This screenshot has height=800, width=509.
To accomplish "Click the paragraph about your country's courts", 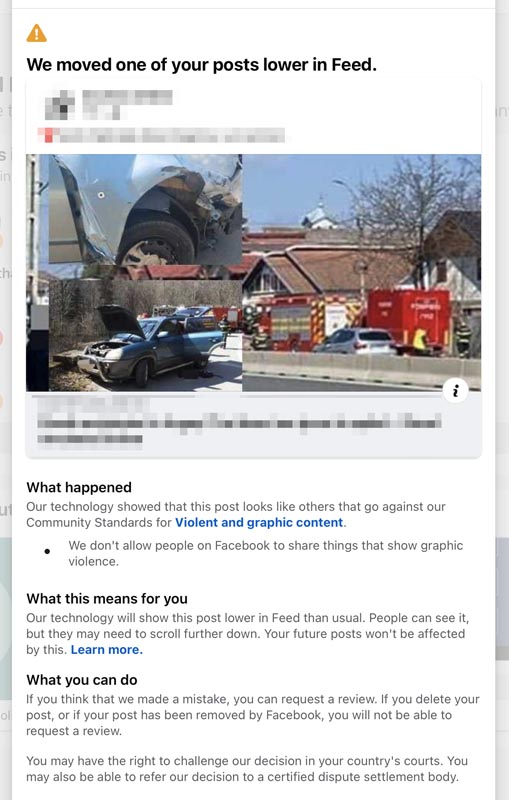I will pyautogui.click(x=247, y=769).
